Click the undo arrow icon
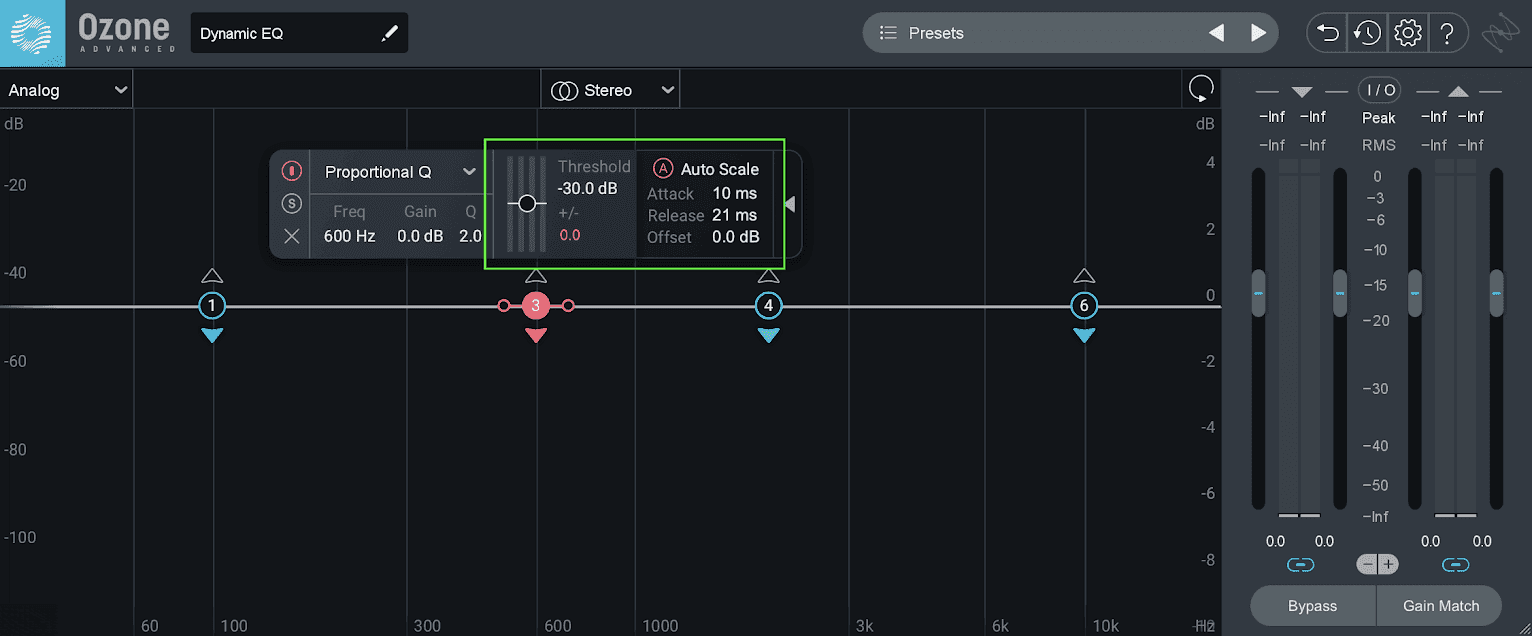The image size is (1532, 636). (1328, 33)
